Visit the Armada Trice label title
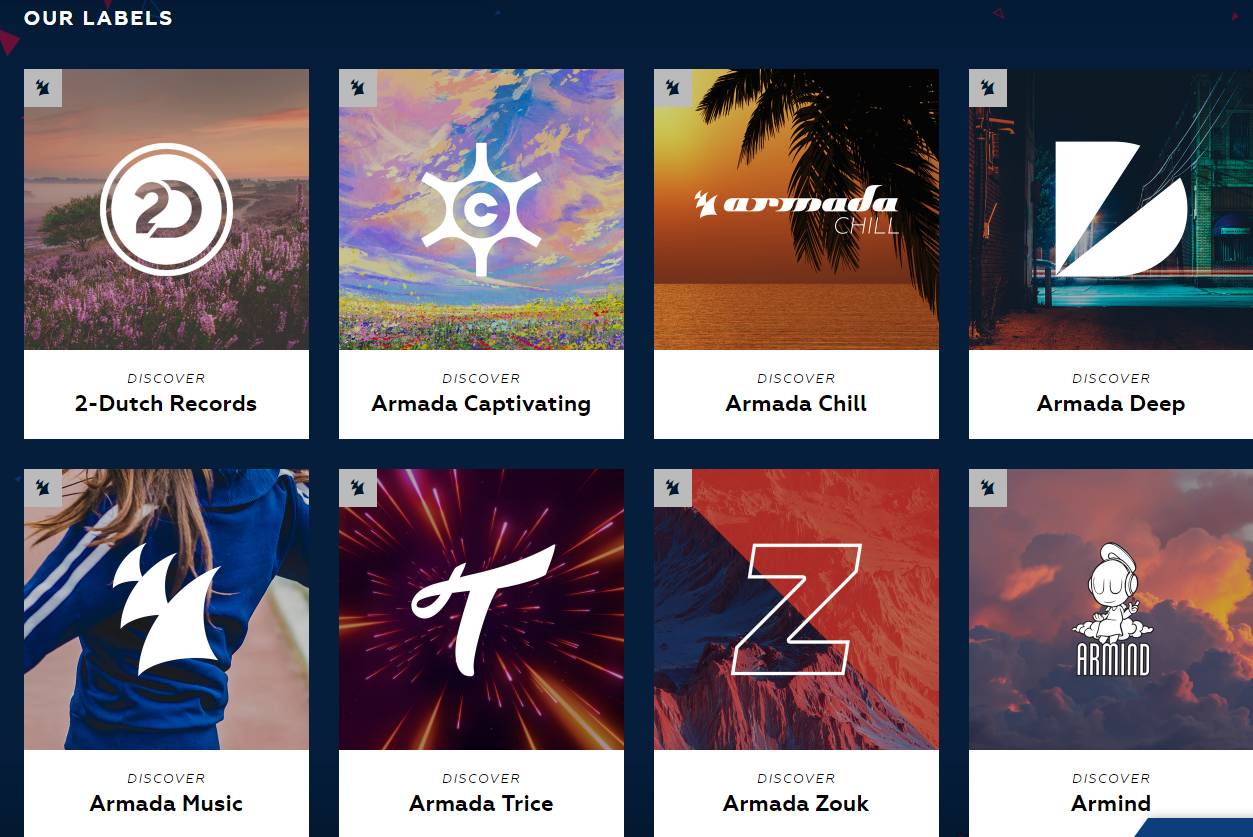The image size is (1253, 837). pos(481,804)
